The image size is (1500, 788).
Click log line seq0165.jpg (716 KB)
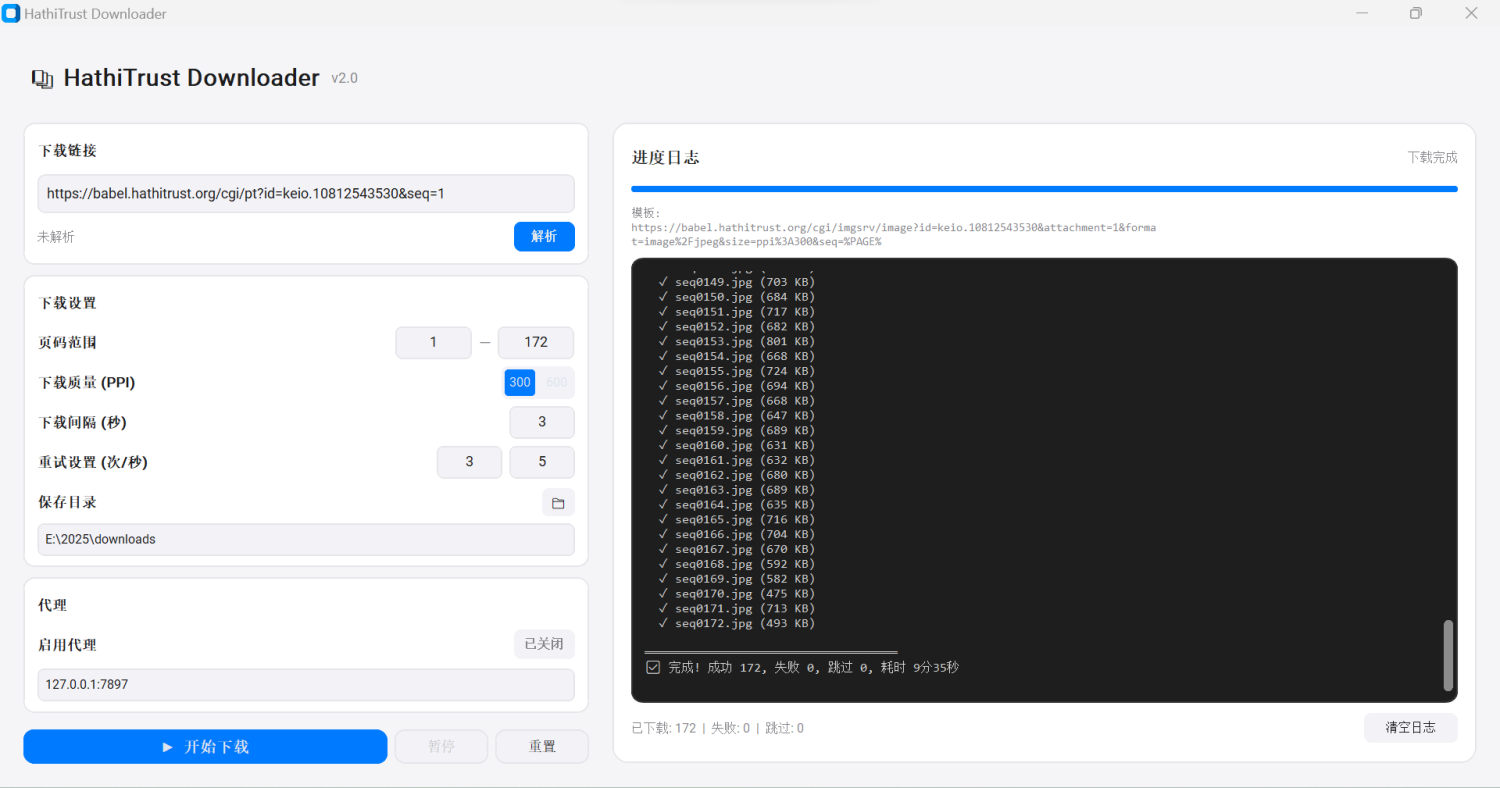[x=737, y=520]
